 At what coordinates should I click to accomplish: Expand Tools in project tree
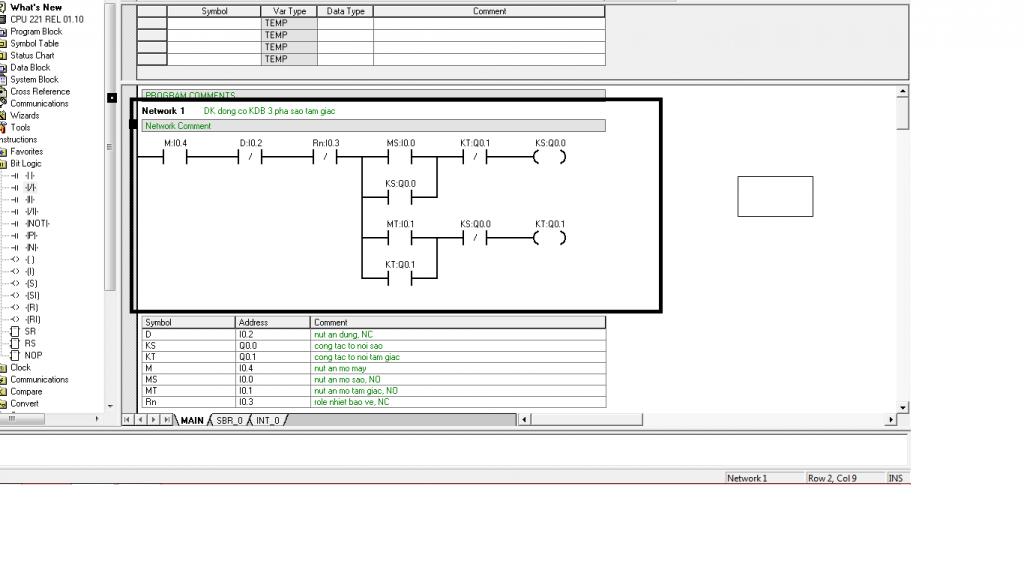(x=20, y=127)
